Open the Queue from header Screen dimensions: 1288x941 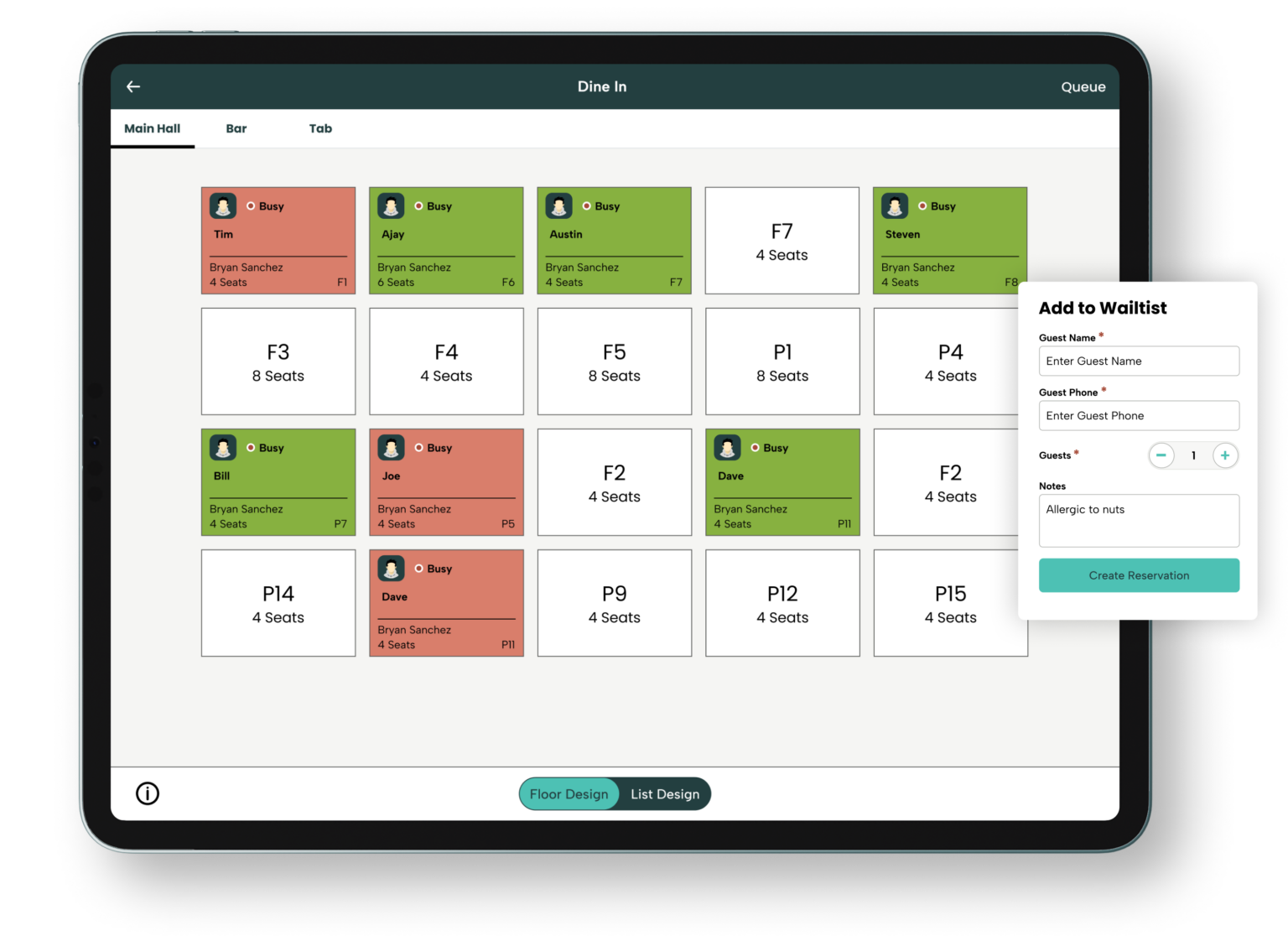[x=1083, y=86]
